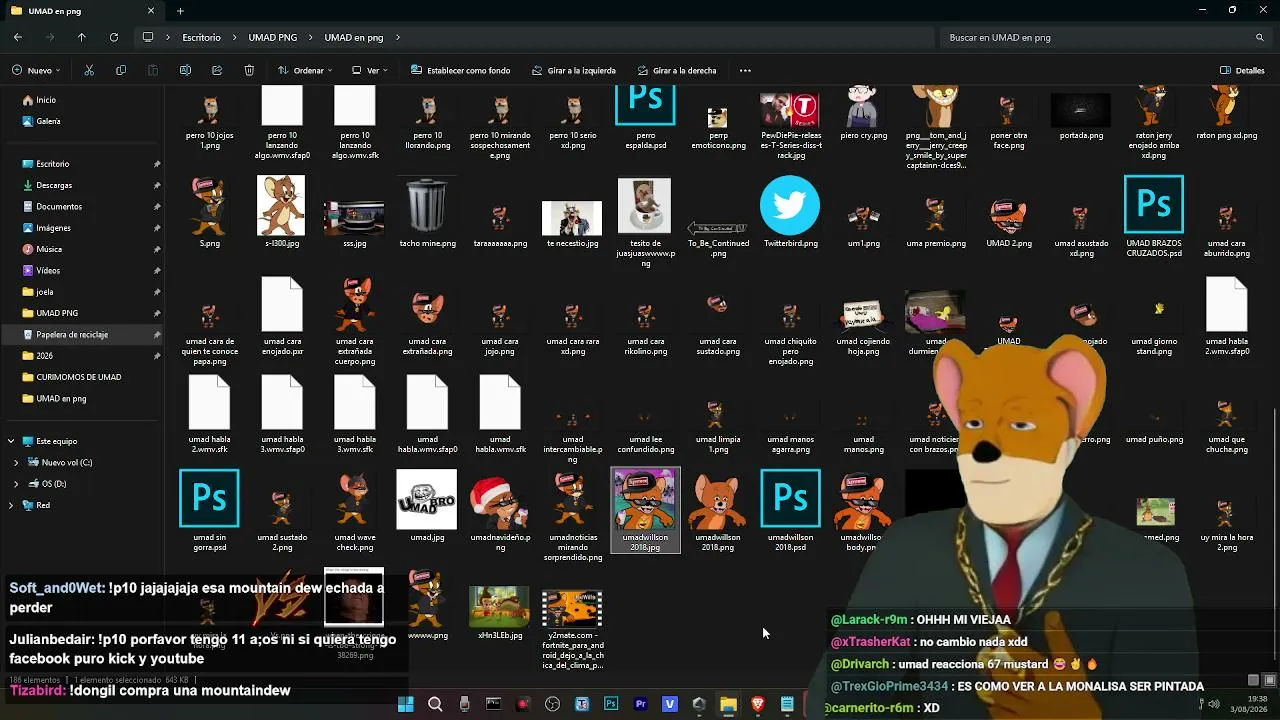This screenshot has height=720, width=1280.
Task: Click Girar a la derecha
Action: pyautogui.click(x=675, y=71)
